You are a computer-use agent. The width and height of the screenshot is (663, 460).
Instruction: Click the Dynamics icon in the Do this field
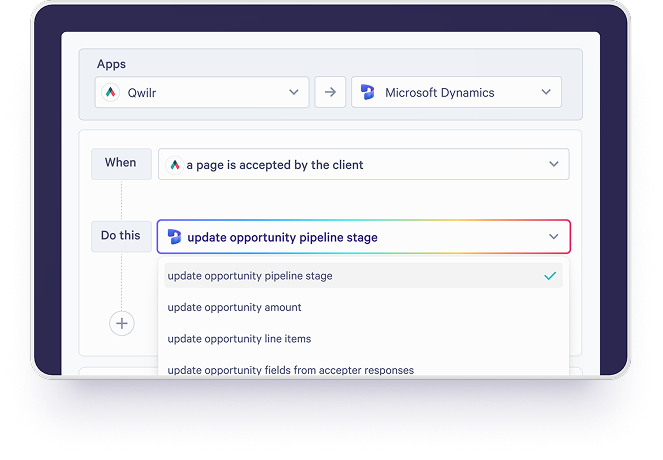[174, 237]
